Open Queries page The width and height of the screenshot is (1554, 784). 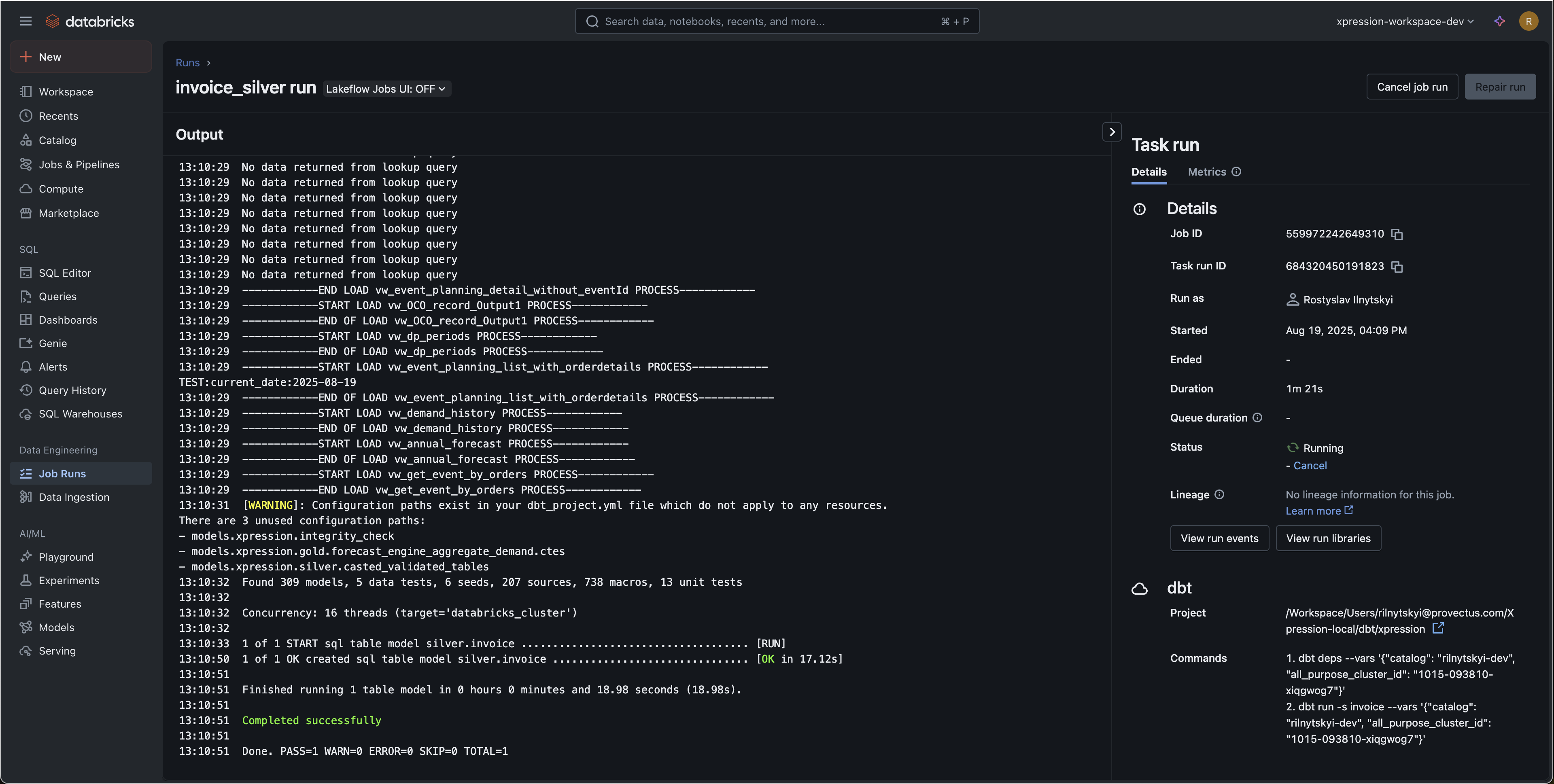tap(81, 296)
